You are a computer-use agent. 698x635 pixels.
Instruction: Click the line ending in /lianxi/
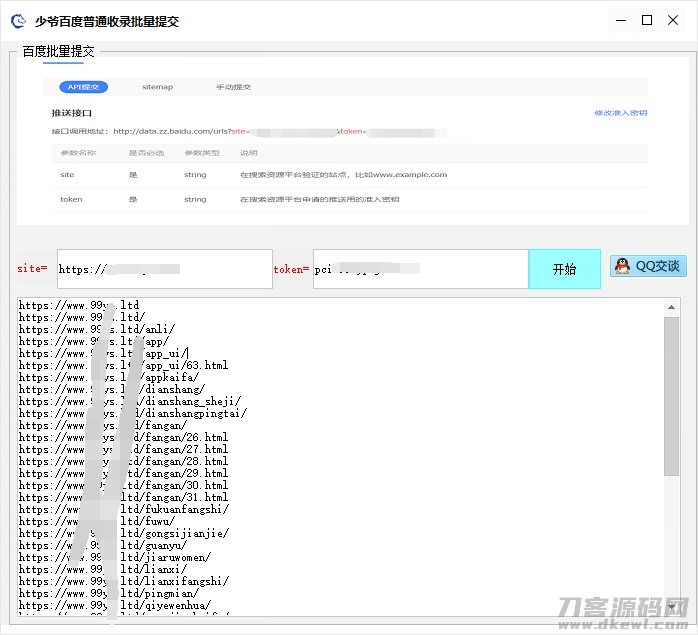click(x=103, y=570)
